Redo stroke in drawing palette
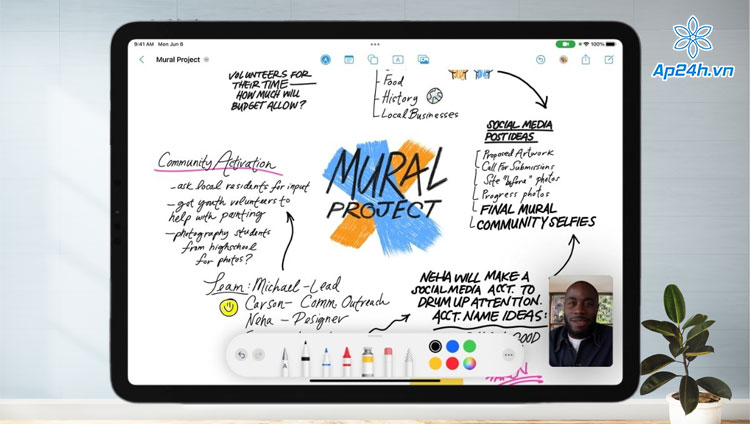This screenshot has width=750, height=424. [x=258, y=355]
